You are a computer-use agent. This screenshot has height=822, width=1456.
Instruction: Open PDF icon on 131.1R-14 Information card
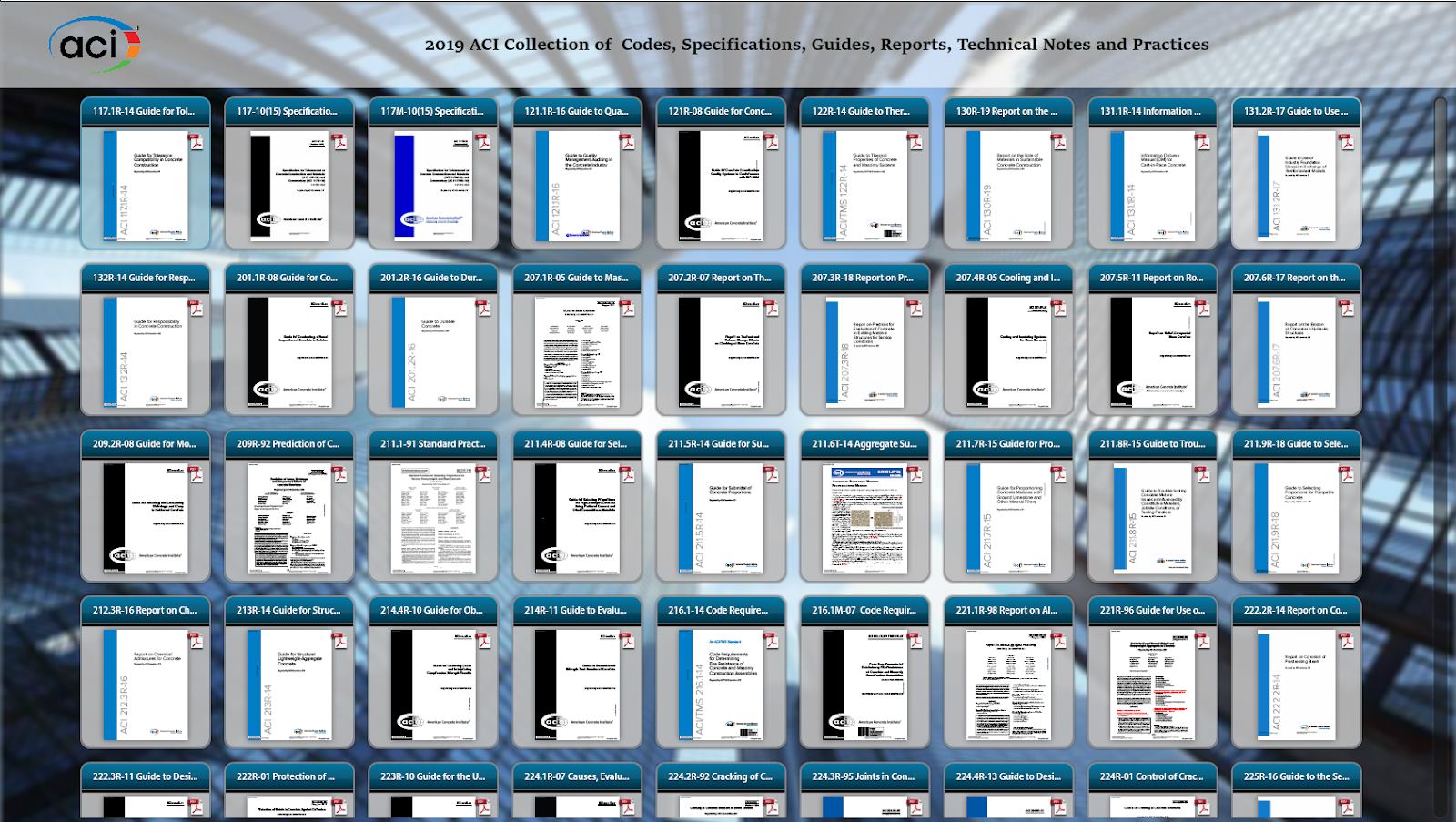tap(1203, 141)
